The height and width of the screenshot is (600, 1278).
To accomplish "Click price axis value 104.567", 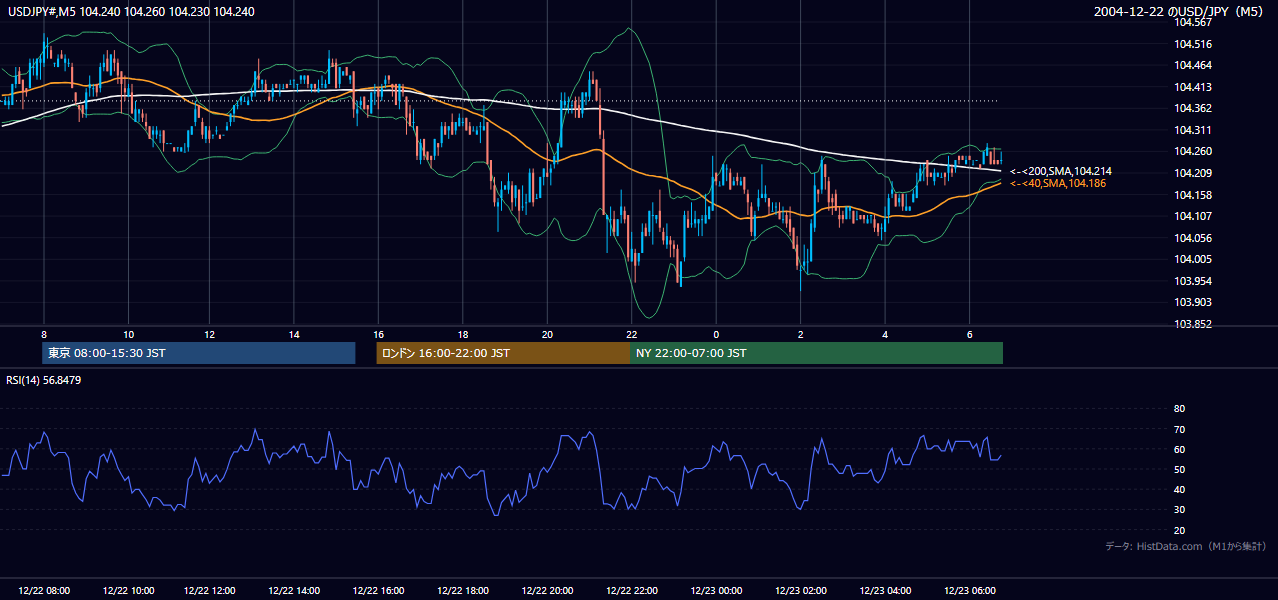I will (x=1194, y=23).
